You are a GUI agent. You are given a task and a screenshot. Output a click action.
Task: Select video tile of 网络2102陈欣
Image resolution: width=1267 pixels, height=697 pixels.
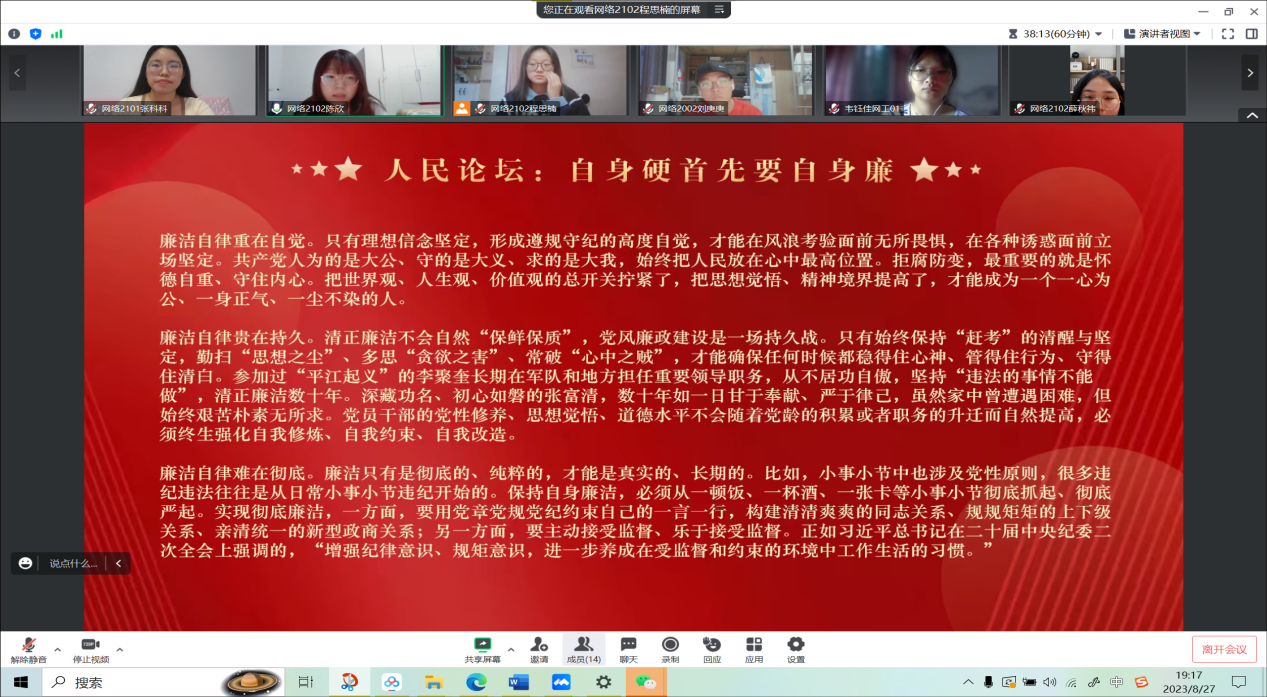[354, 81]
